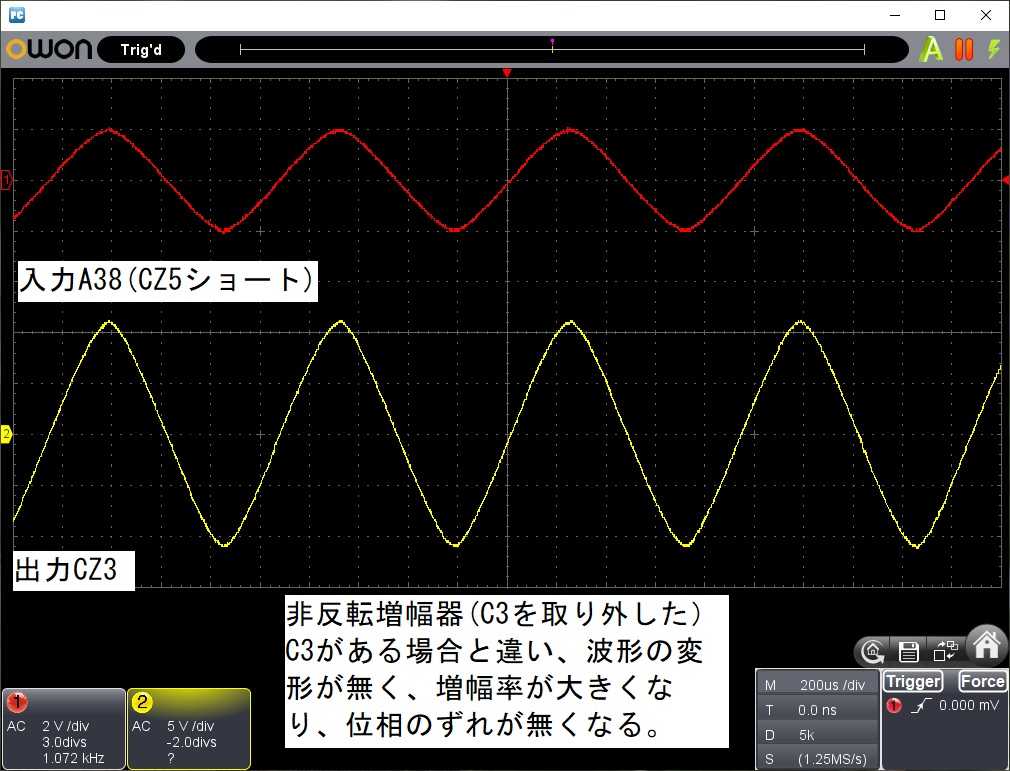Open the Home menu icon
This screenshot has width=1010, height=771.
987,645
